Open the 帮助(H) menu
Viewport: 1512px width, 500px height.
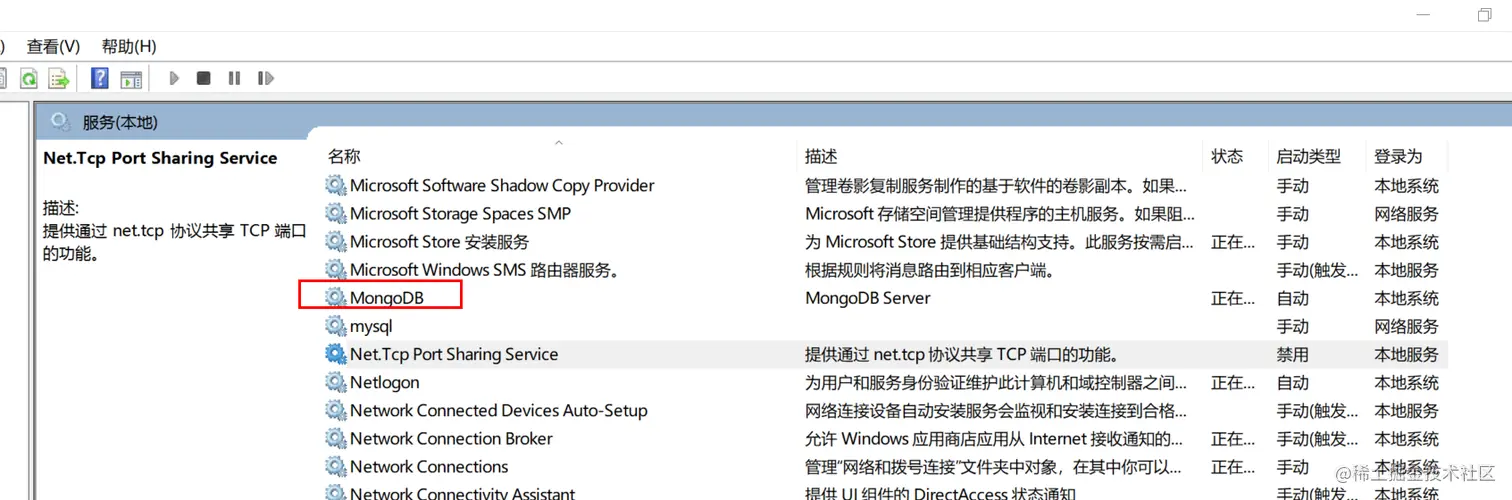tap(129, 46)
